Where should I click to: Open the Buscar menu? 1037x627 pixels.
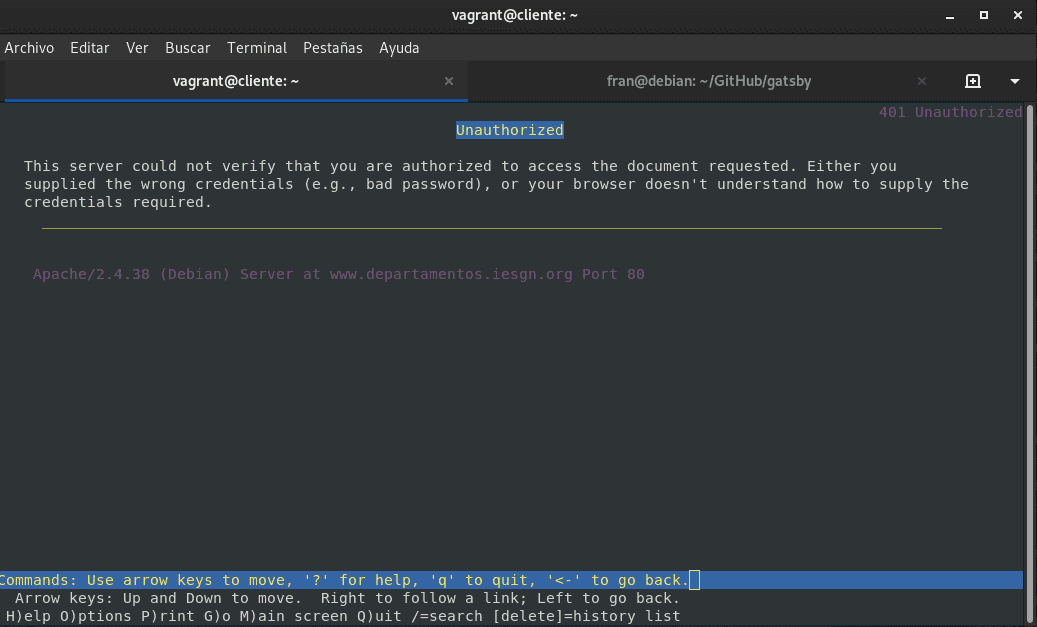tap(187, 48)
